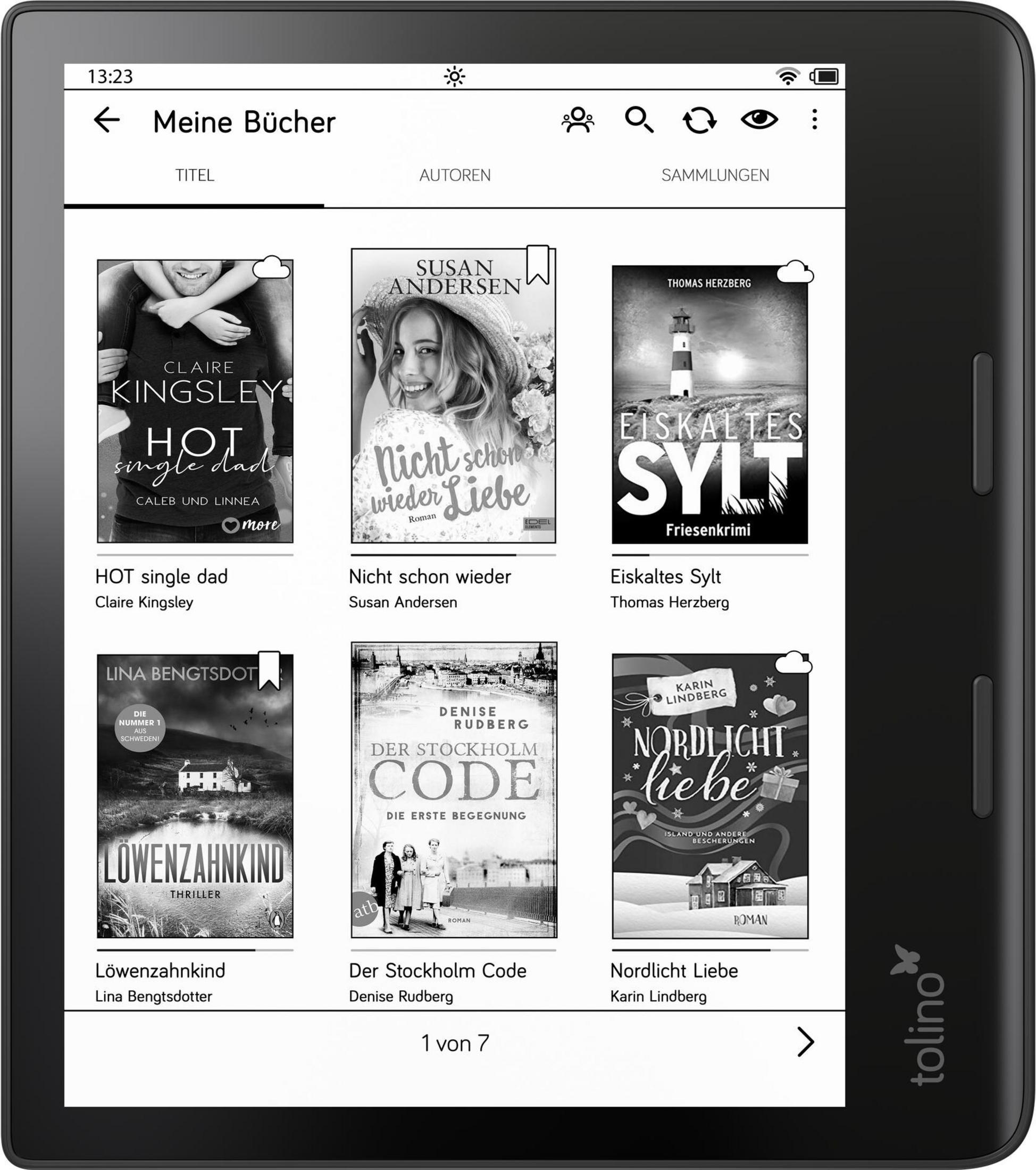Tap the battery icon in status bar
Image resolution: width=1036 pixels, height=1170 pixels.
pyautogui.click(x=824, y=76)
